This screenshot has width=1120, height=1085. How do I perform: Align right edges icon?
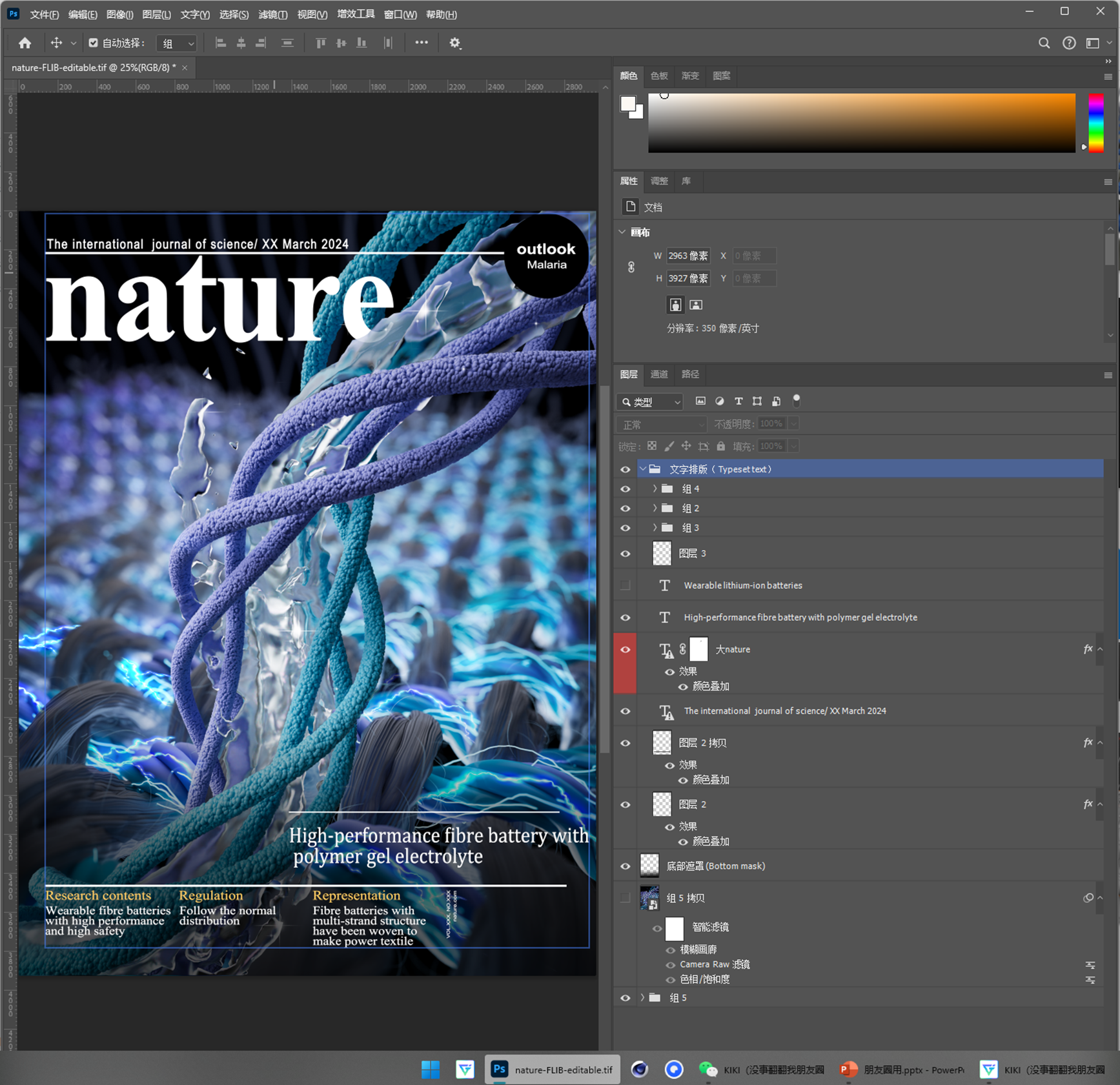261,43
